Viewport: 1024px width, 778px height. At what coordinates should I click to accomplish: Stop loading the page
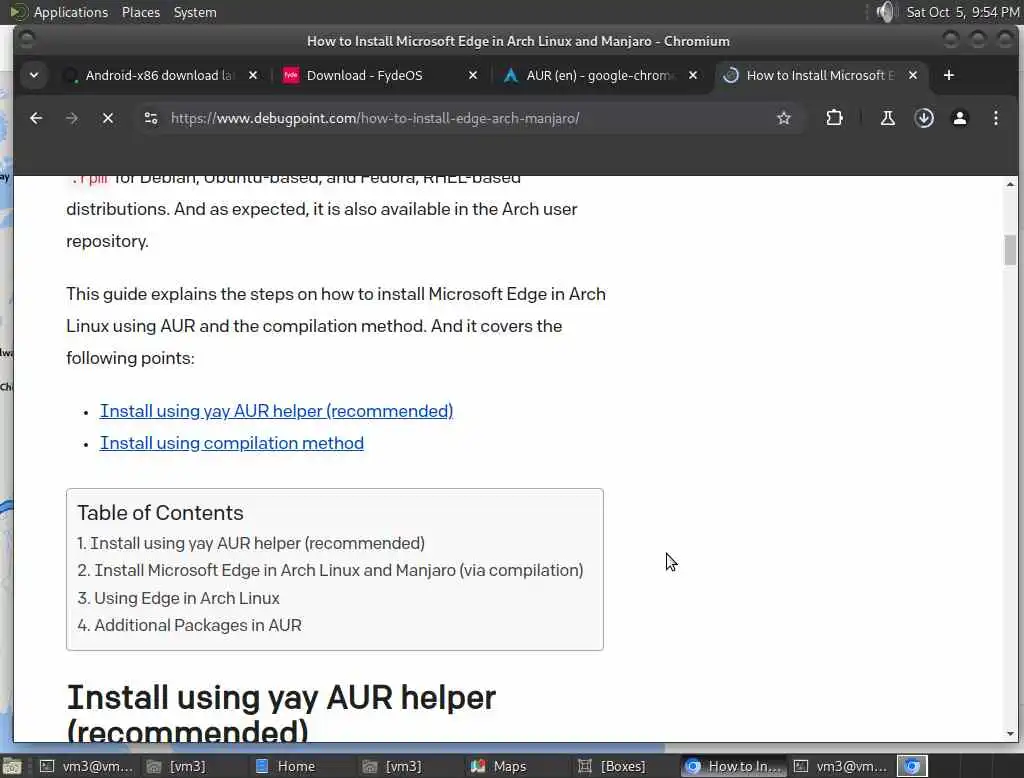pos(108,118)
